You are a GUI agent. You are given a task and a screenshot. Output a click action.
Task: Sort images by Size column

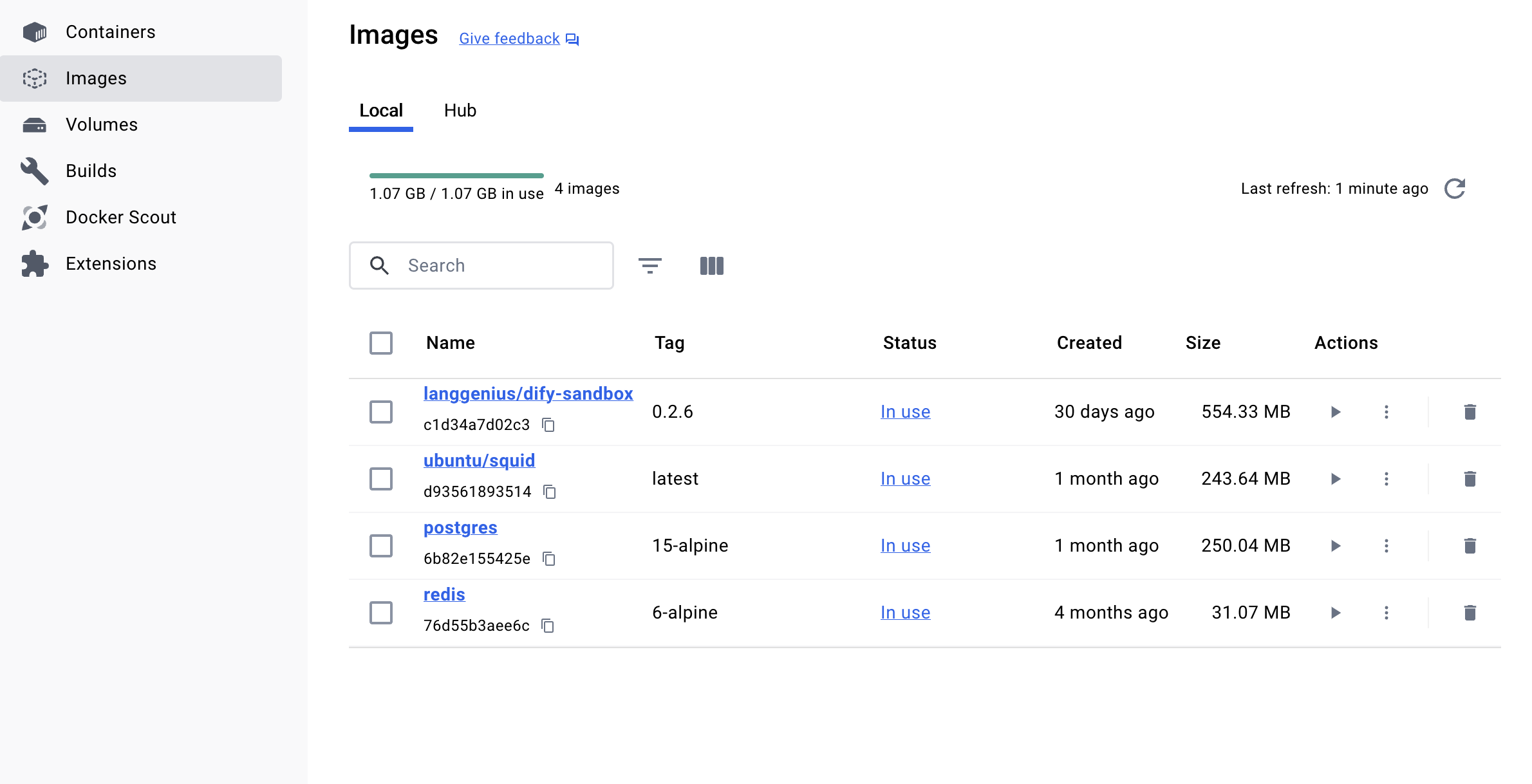[1203, 343]
